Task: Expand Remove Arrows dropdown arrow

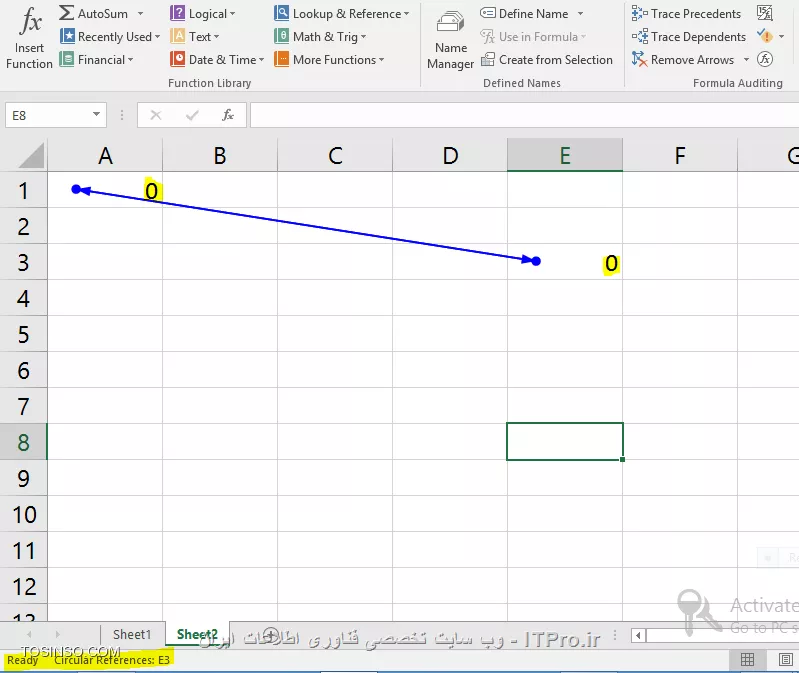Action: coord(747,60)
